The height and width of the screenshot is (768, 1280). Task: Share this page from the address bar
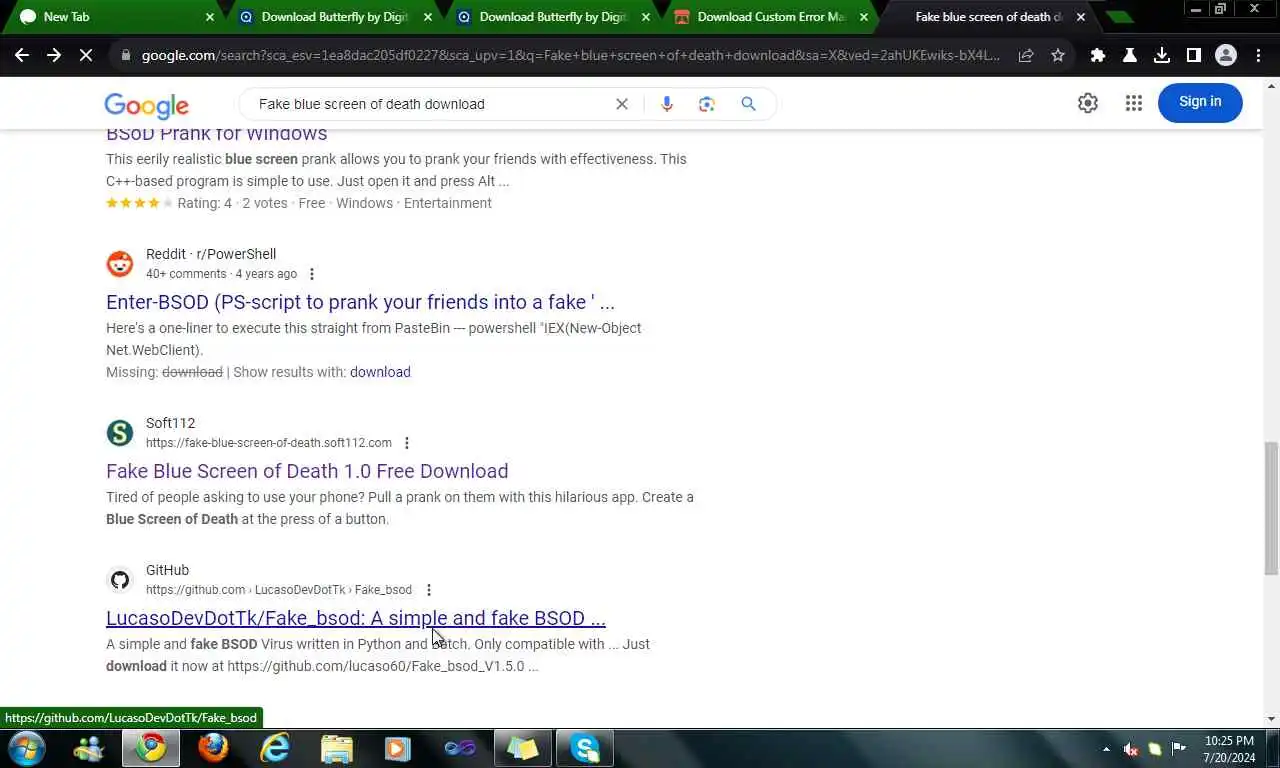[1026, 55]
